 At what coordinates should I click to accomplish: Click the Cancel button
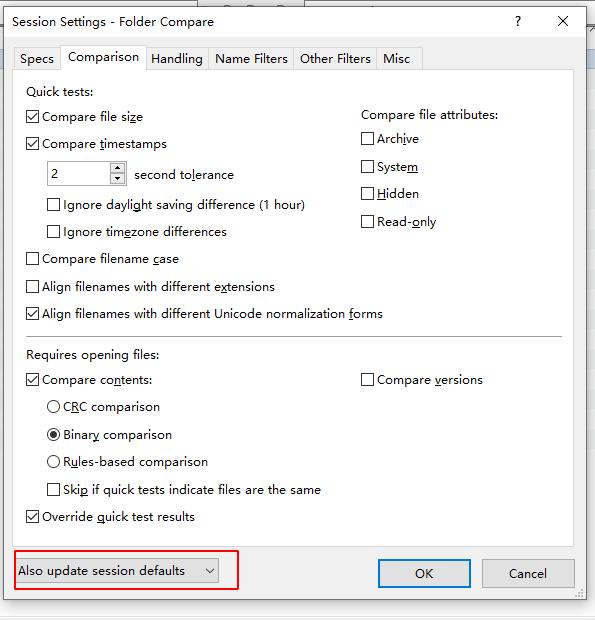[528, 573]
